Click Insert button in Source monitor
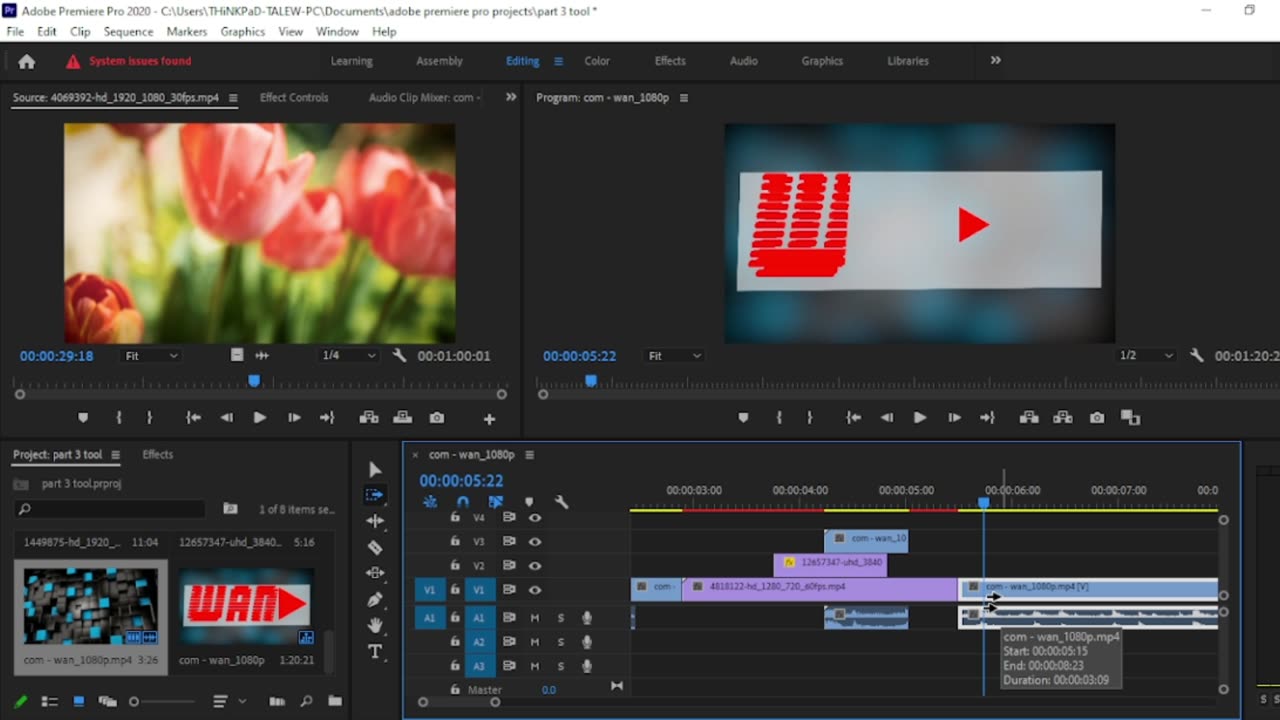The width and height of the screenshot is (1280, 720). pyautogui.click(x=369, y=418)
